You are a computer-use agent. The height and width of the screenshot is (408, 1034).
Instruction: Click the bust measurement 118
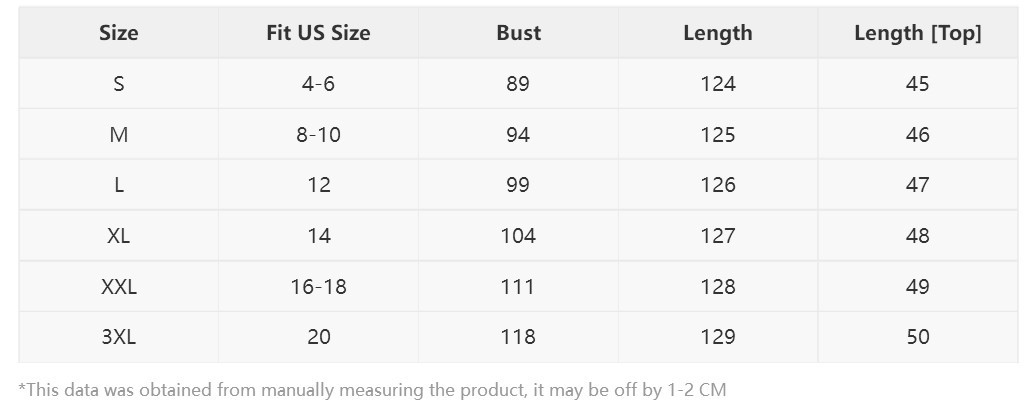(518, 337)
